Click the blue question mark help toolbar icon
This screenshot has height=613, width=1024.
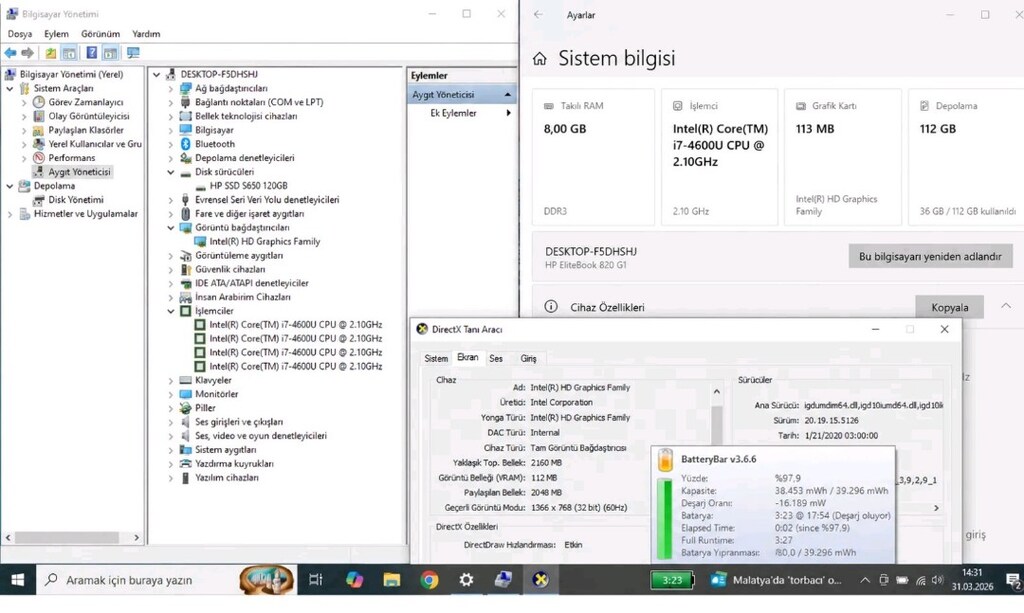coord(92,53)
